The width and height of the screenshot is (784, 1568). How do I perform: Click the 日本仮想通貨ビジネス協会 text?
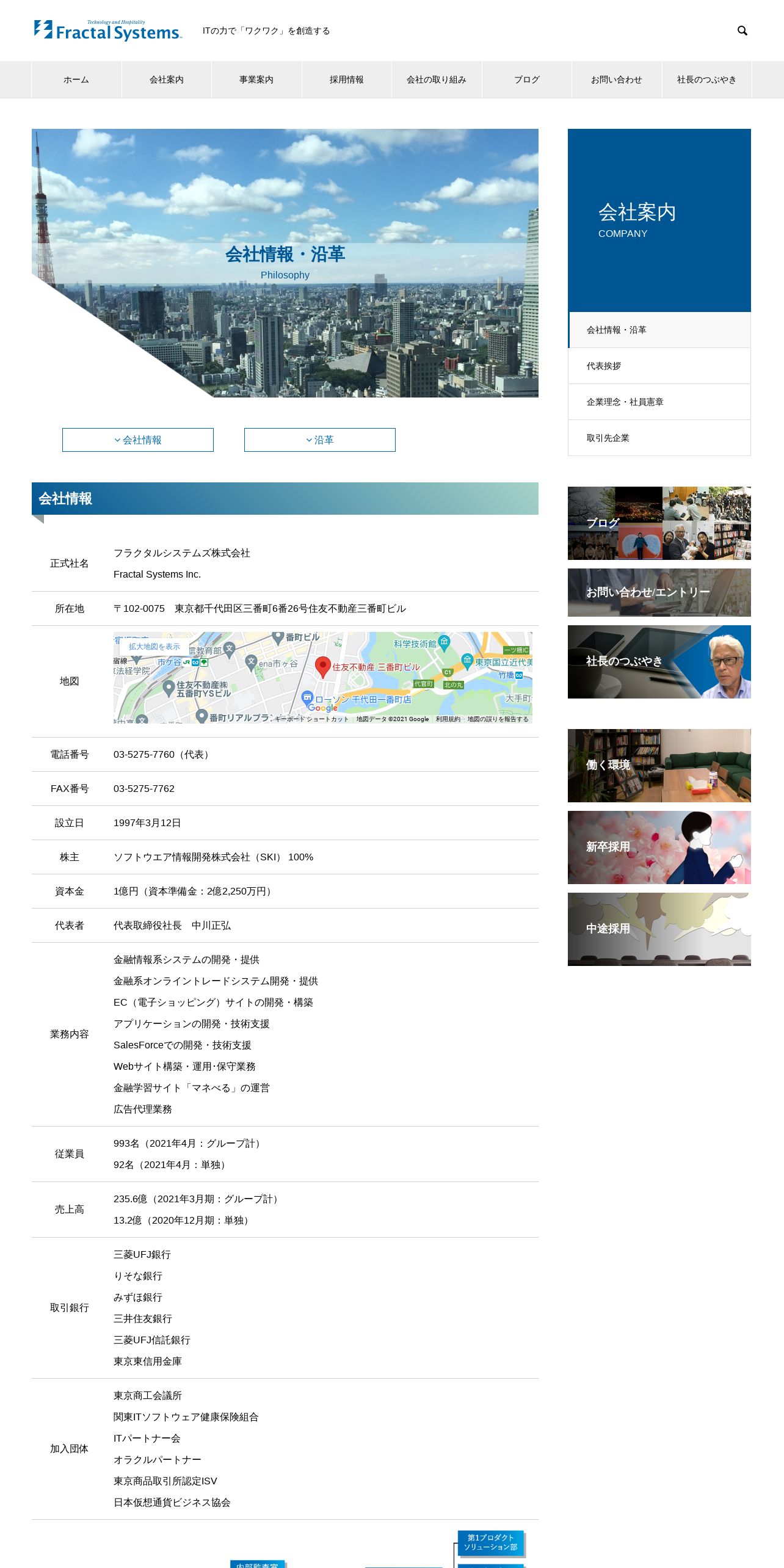coord(172,1503)
